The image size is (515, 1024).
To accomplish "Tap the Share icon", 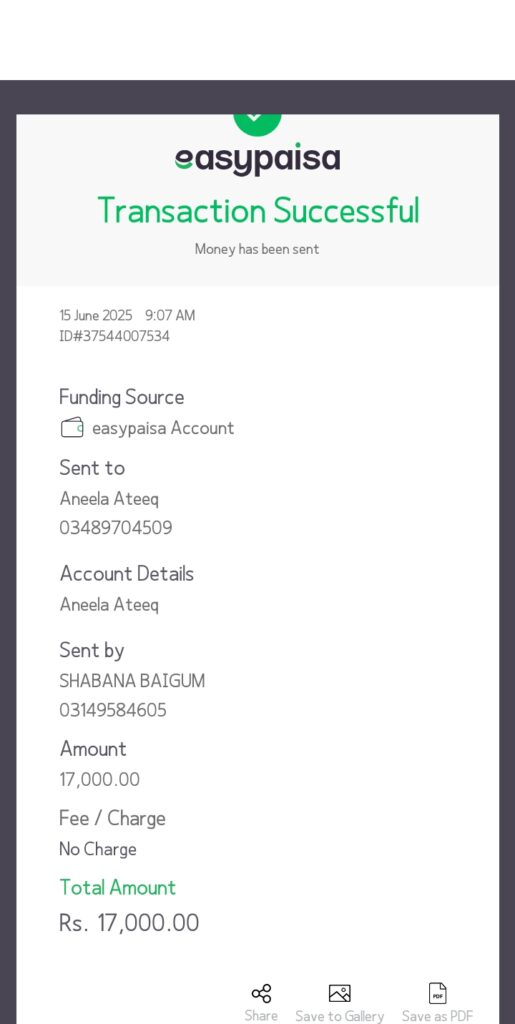I will coord(261,993).
